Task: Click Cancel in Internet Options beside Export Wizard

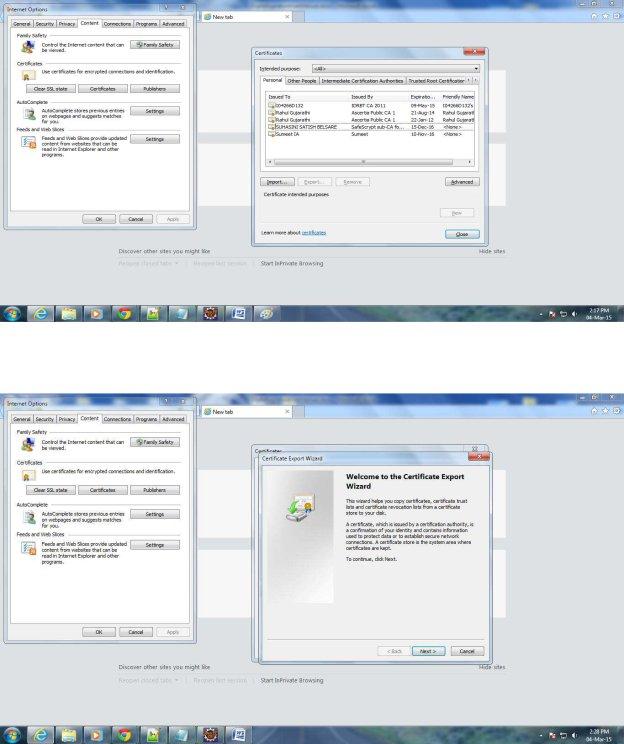Action: pyautogui.click(x=136, y=632)
